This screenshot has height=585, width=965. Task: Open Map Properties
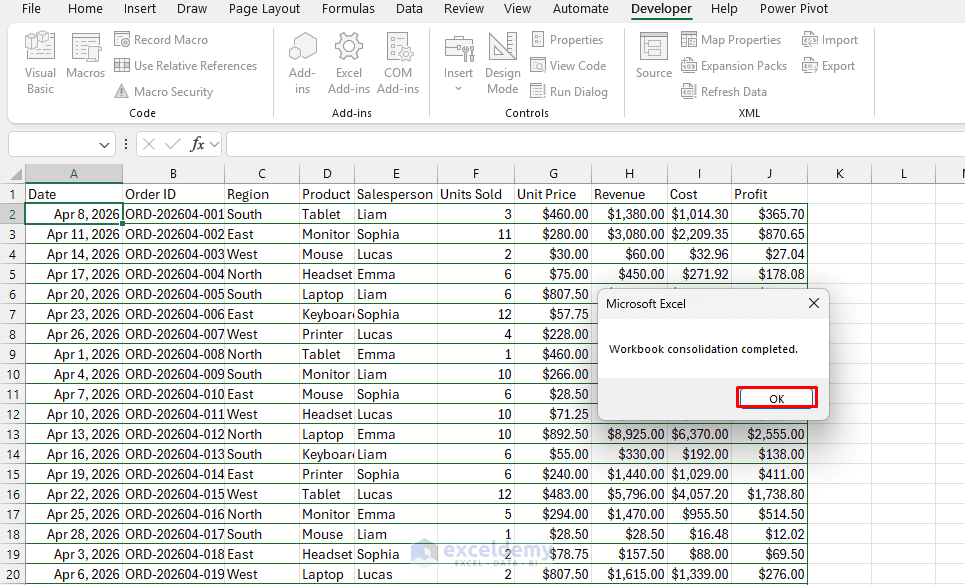click(x=731, y=39)
